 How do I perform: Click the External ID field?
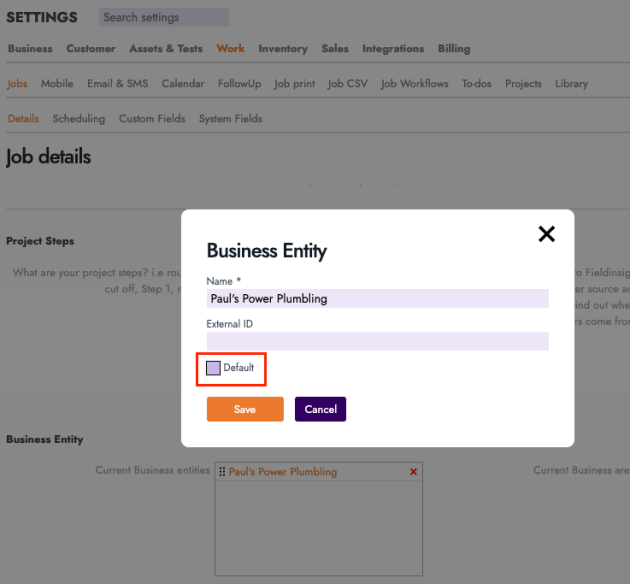pyautogui.click(x=377, y=341)
